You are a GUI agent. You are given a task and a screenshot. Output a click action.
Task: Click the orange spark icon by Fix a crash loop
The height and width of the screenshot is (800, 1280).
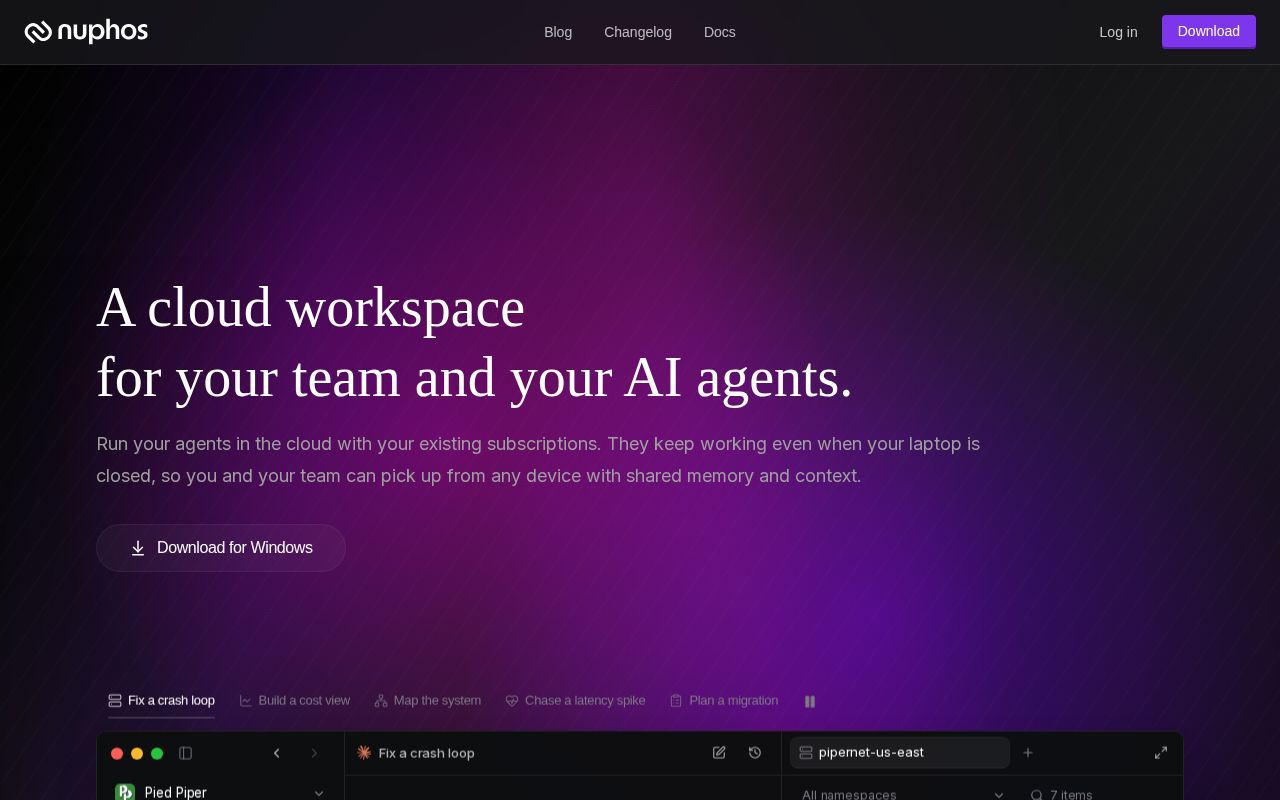364,753
